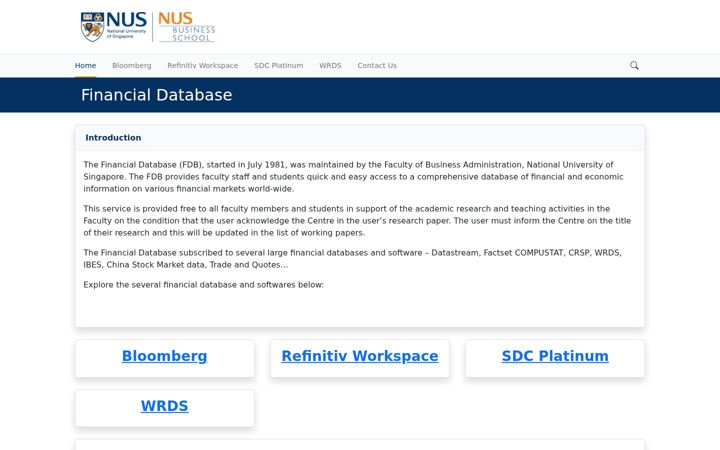Open Bloomberg in the navigation bar
The width and height of the screenshot is (720, 450).
(132, 66)
